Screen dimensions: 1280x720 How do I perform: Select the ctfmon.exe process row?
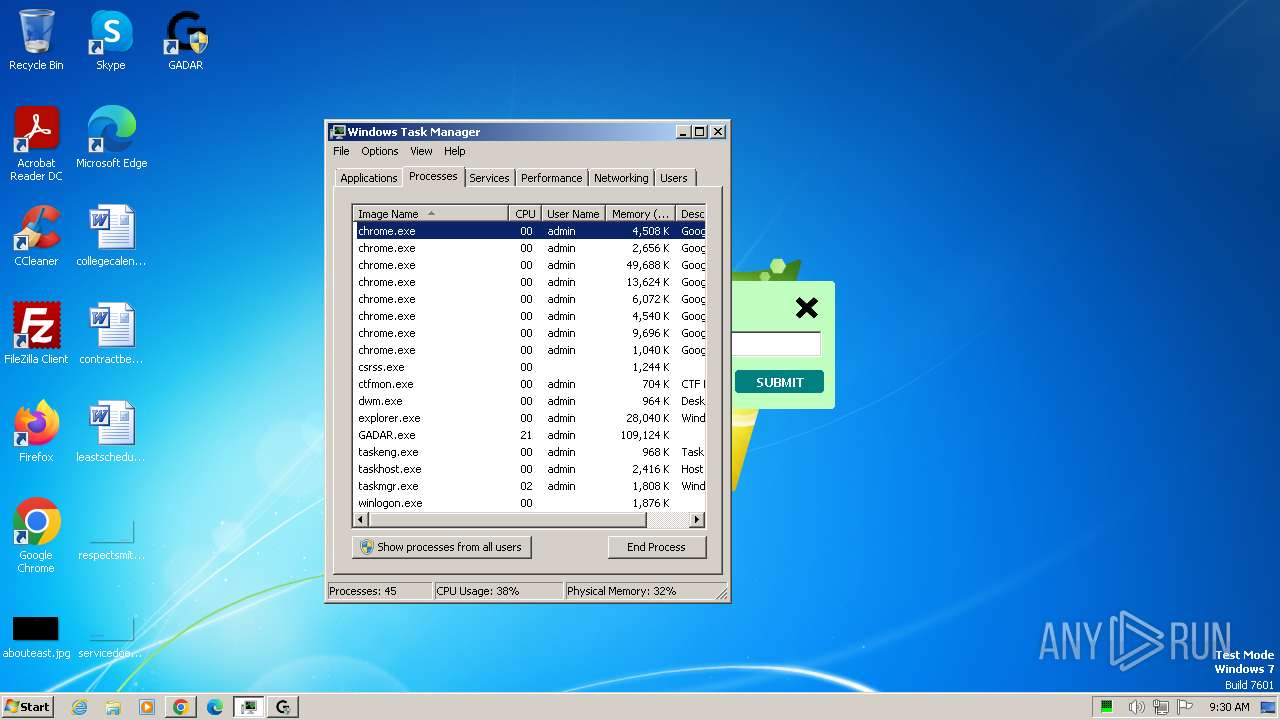coord(530,384)
